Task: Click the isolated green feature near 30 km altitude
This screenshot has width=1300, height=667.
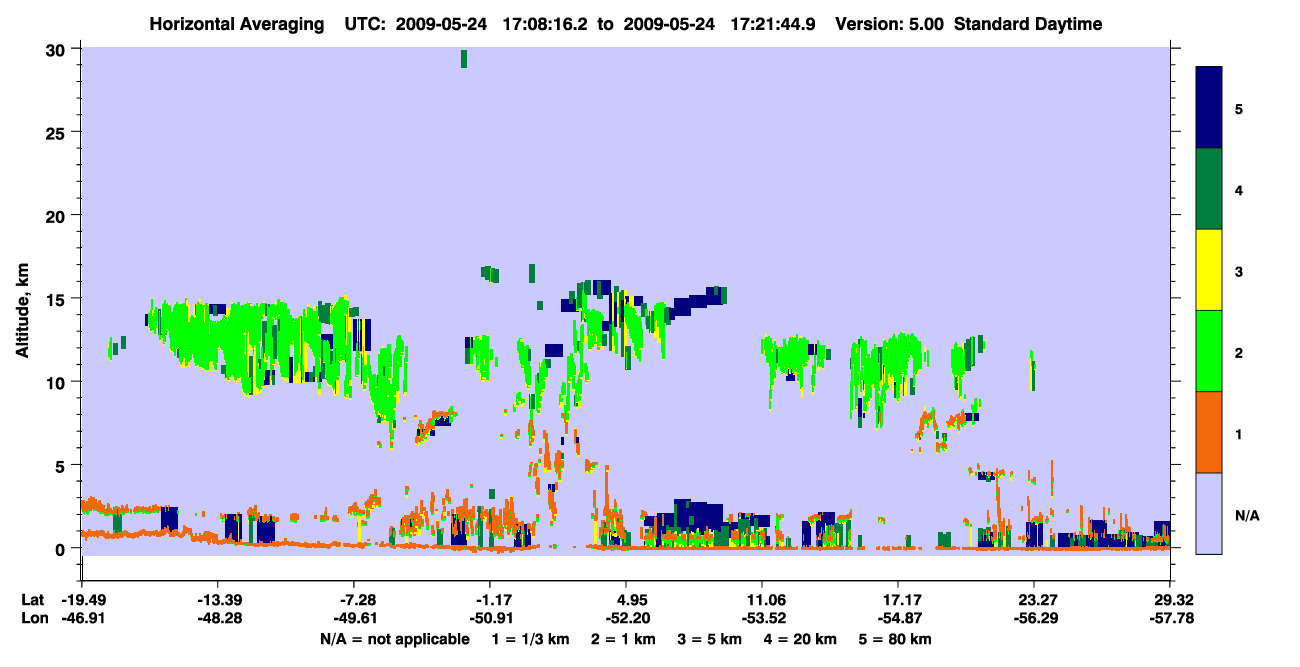Action: (x=464, y=58)
